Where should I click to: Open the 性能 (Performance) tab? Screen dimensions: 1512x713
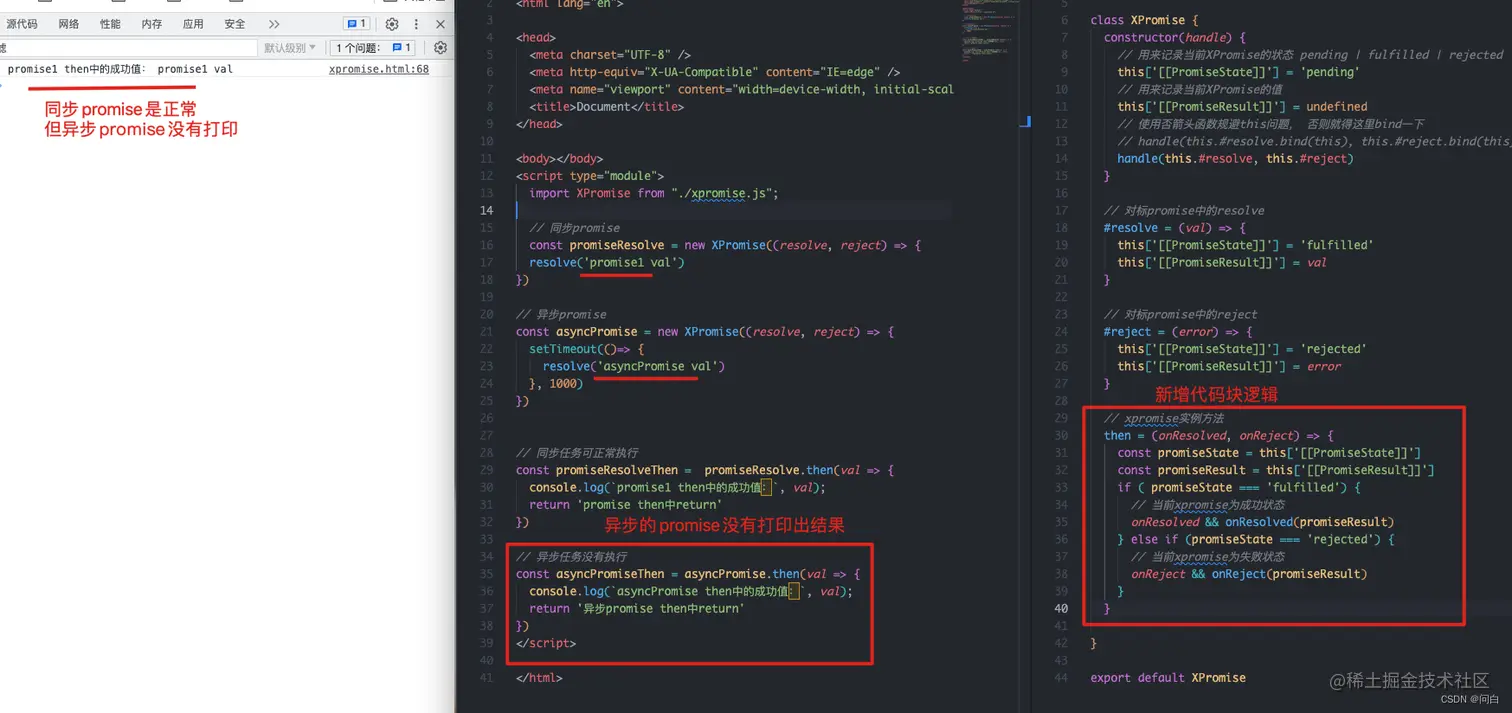coord(110,24)
